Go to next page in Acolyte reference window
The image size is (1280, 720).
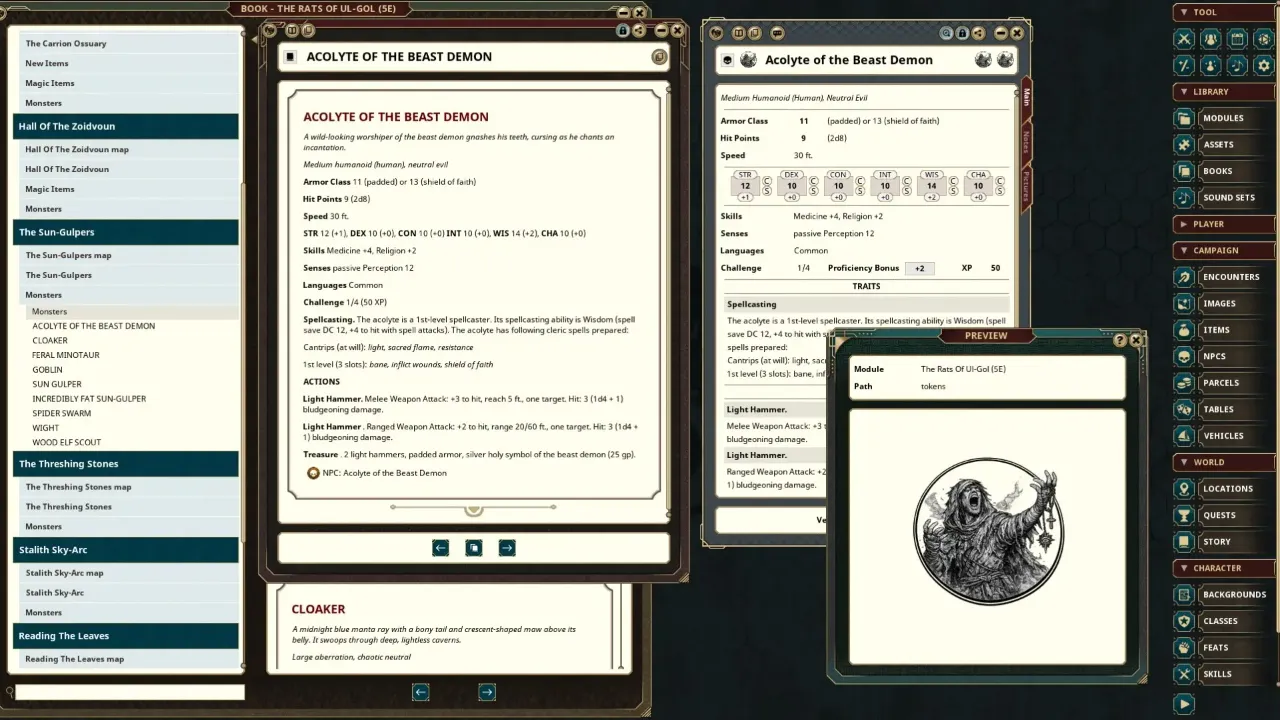click(507, 548)
